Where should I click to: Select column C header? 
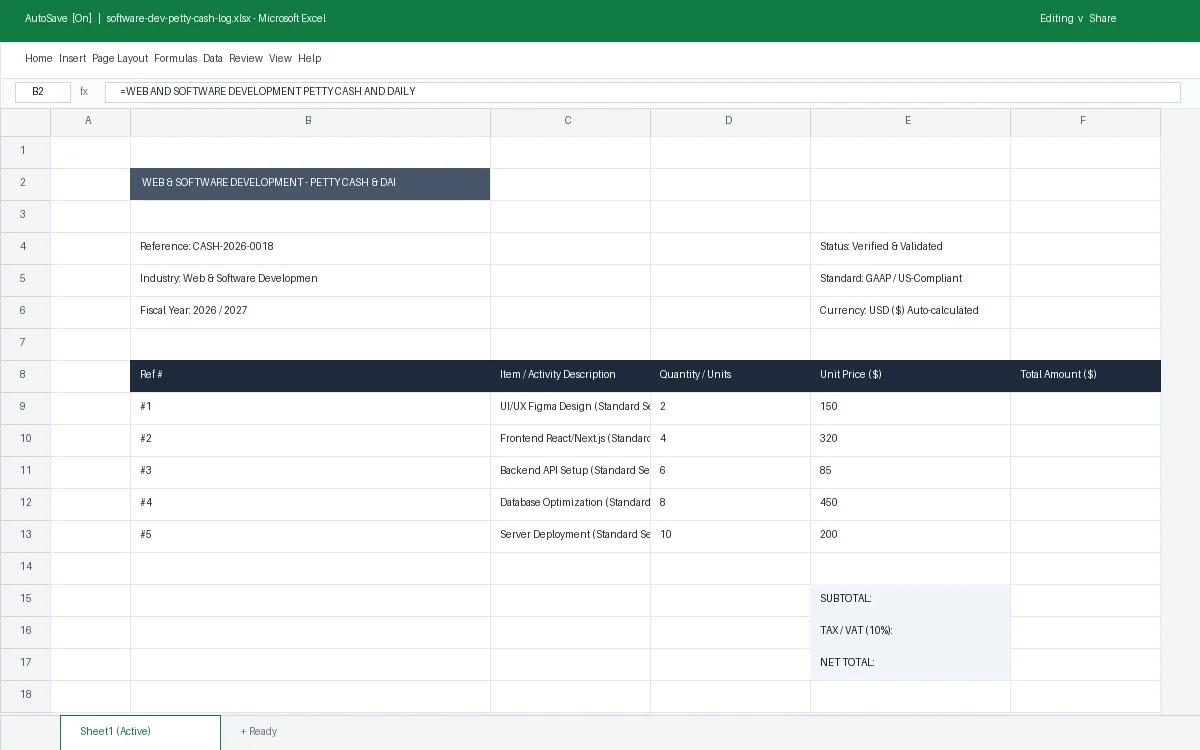pos(570,121)
